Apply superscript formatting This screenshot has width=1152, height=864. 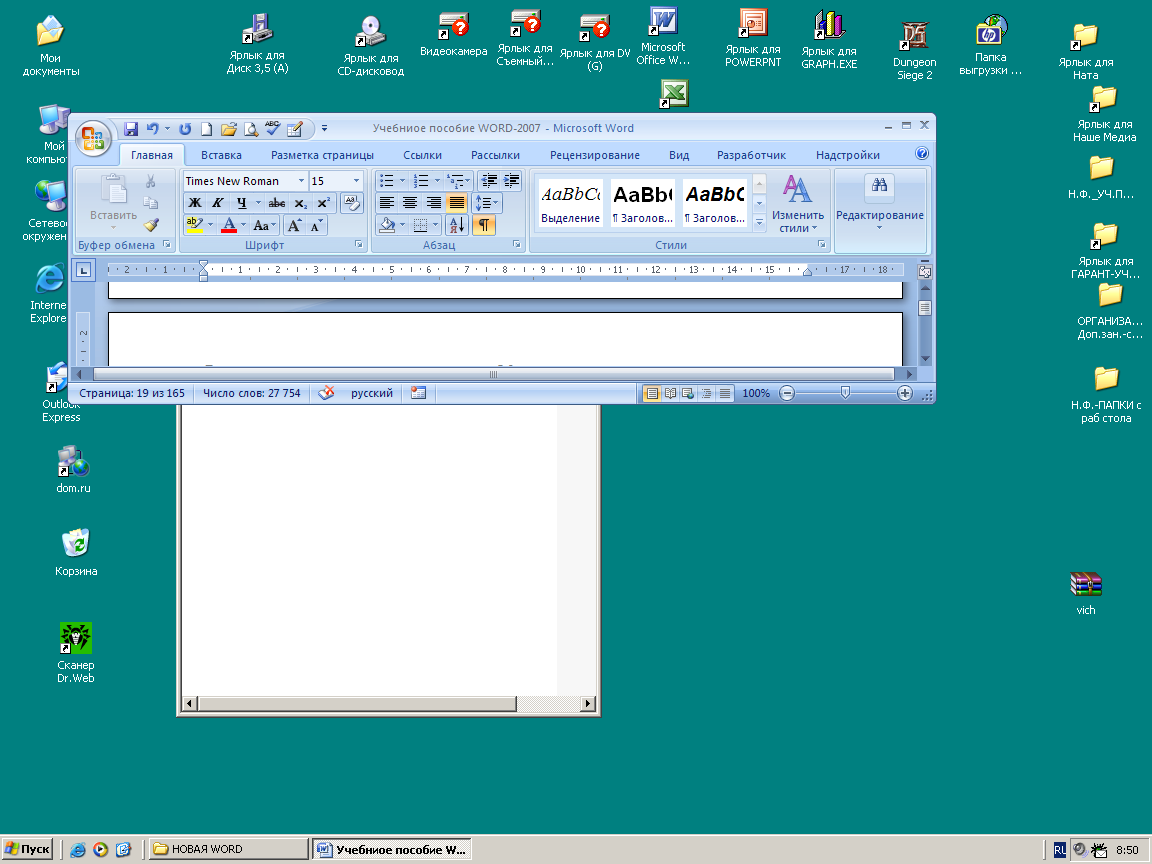tap(323, 204)
